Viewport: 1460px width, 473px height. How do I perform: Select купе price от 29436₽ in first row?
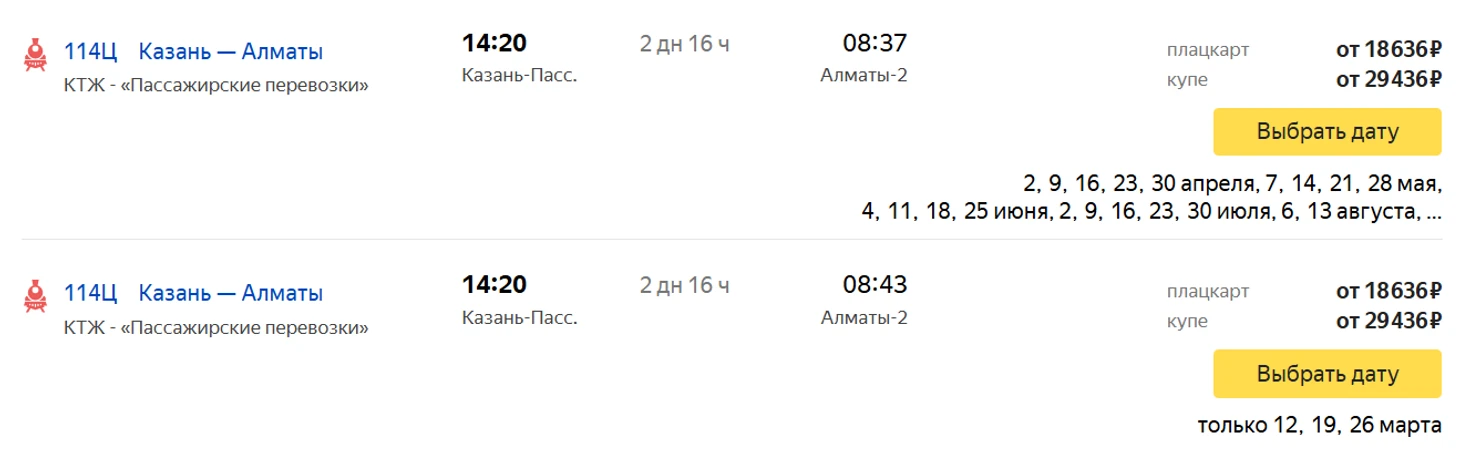coord(1388,79)
